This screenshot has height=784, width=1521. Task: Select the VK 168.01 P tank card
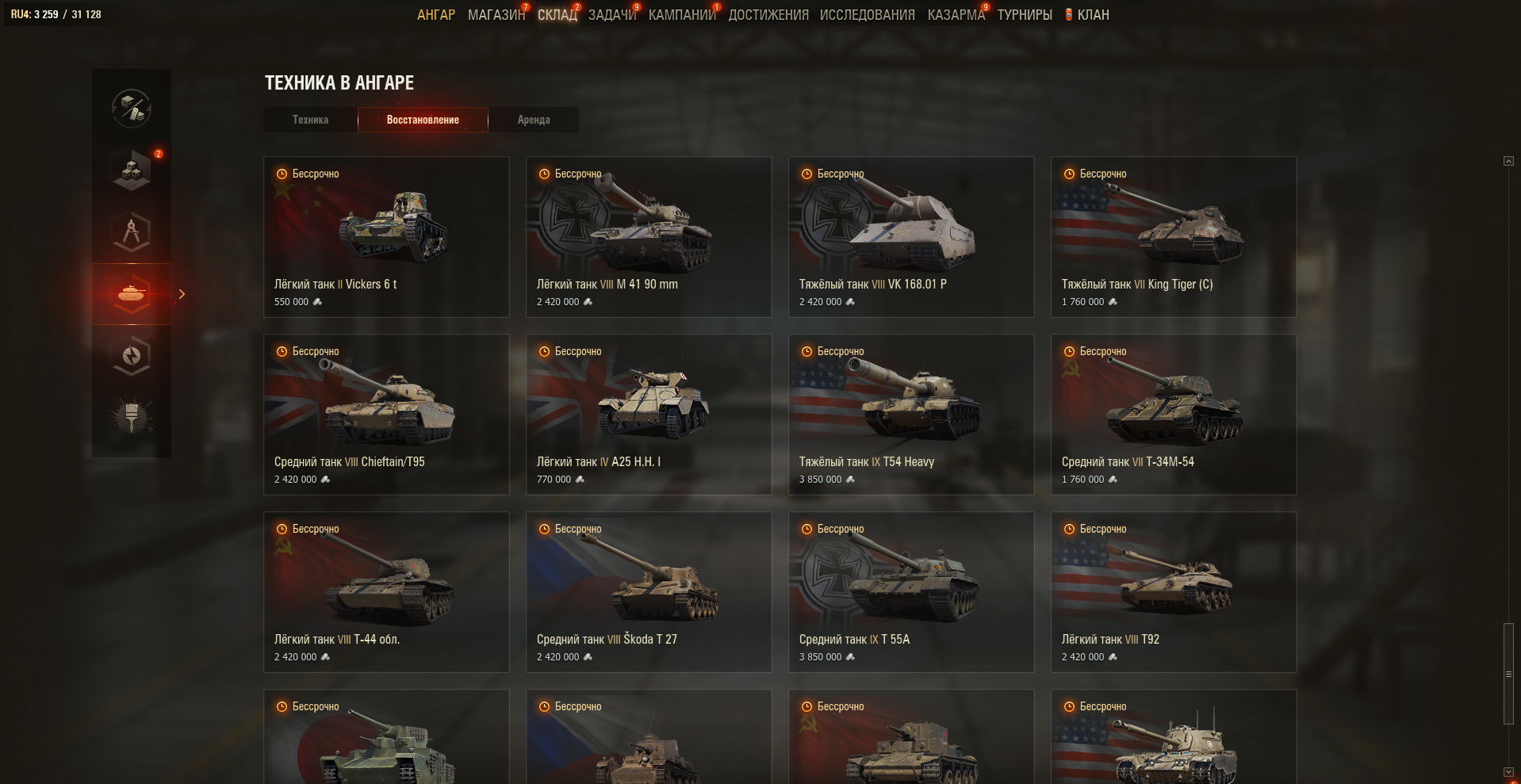911,237
